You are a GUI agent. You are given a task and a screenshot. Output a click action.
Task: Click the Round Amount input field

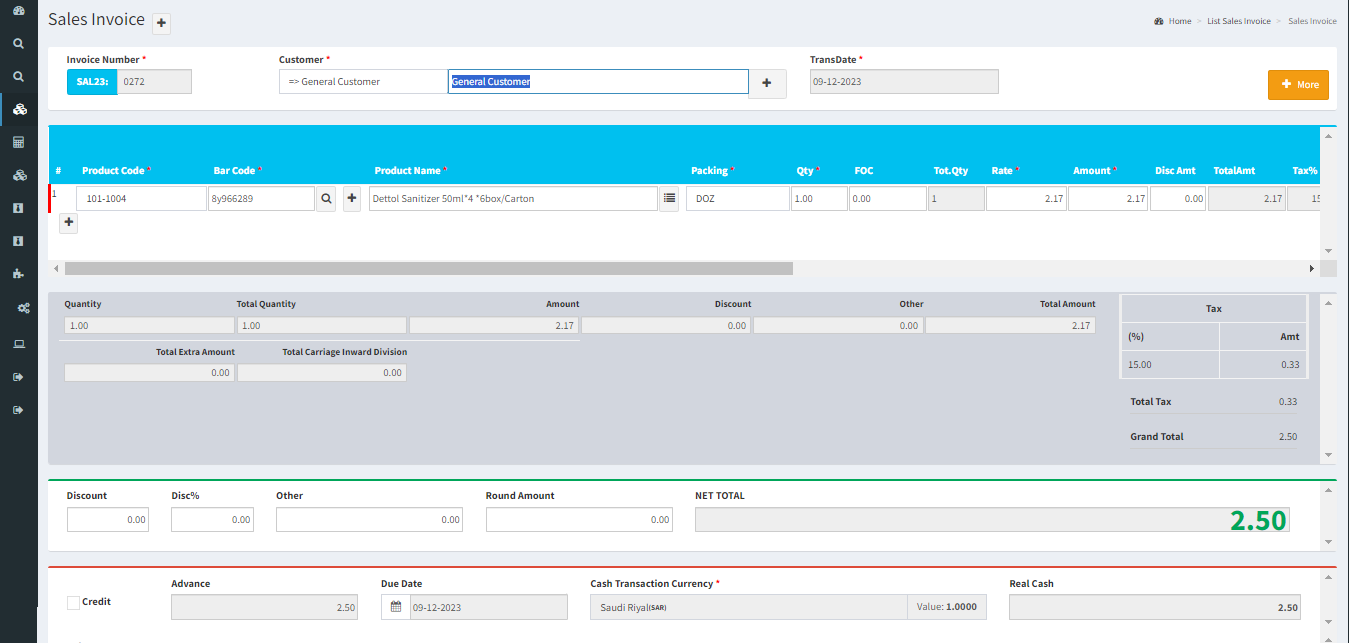(x=579, y=519)
